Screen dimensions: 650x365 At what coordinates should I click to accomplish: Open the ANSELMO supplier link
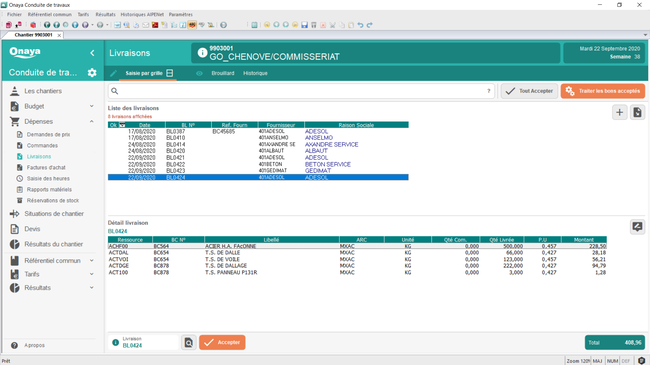click(319, 138)
